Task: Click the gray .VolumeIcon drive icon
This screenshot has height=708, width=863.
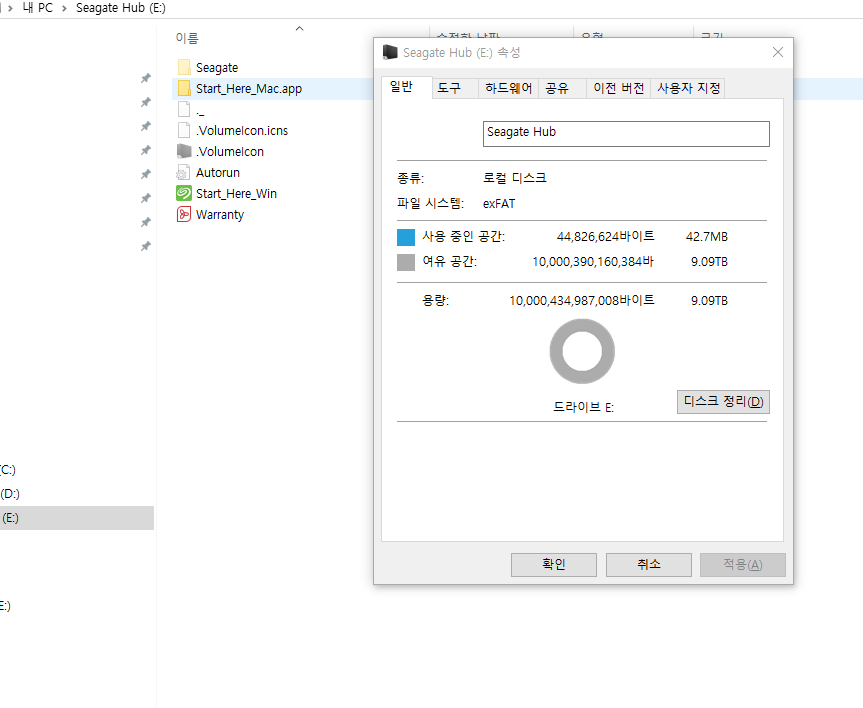Action: 184,151
